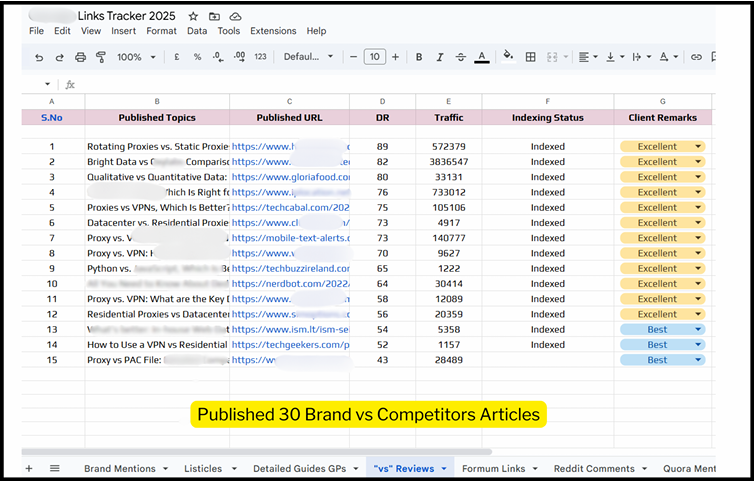This screenshot has height=481, width=754.
Task: Click the Print icon
Action: [80, 57]
